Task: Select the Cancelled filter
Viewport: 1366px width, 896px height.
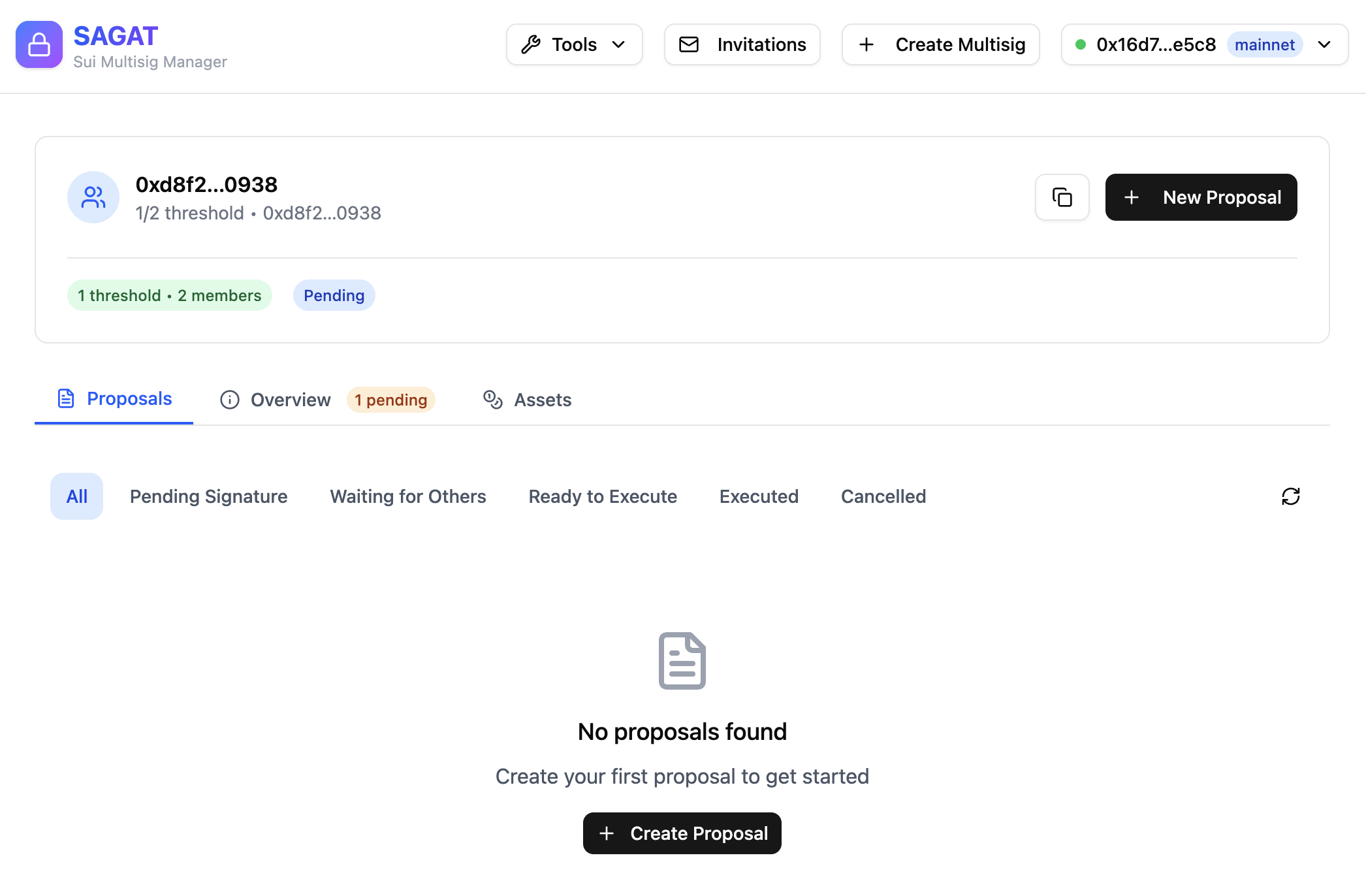Action: click(x=883, y=496)
